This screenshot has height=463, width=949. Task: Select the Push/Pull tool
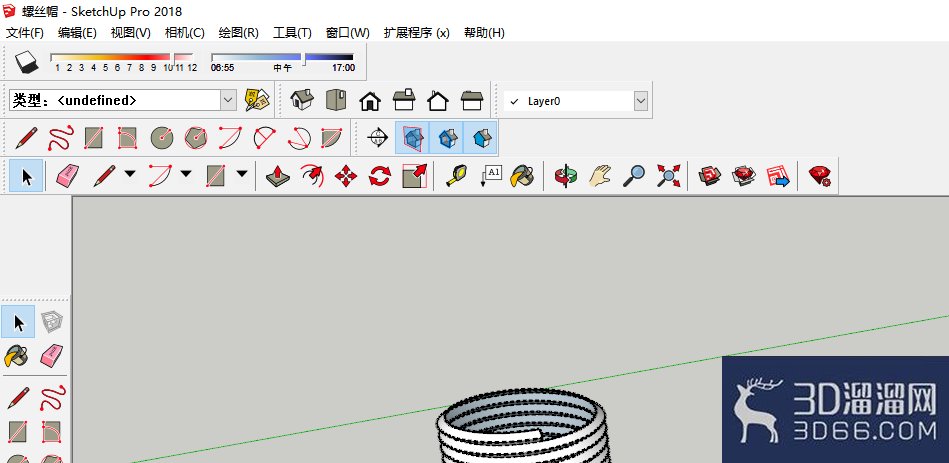coord(277,176)
